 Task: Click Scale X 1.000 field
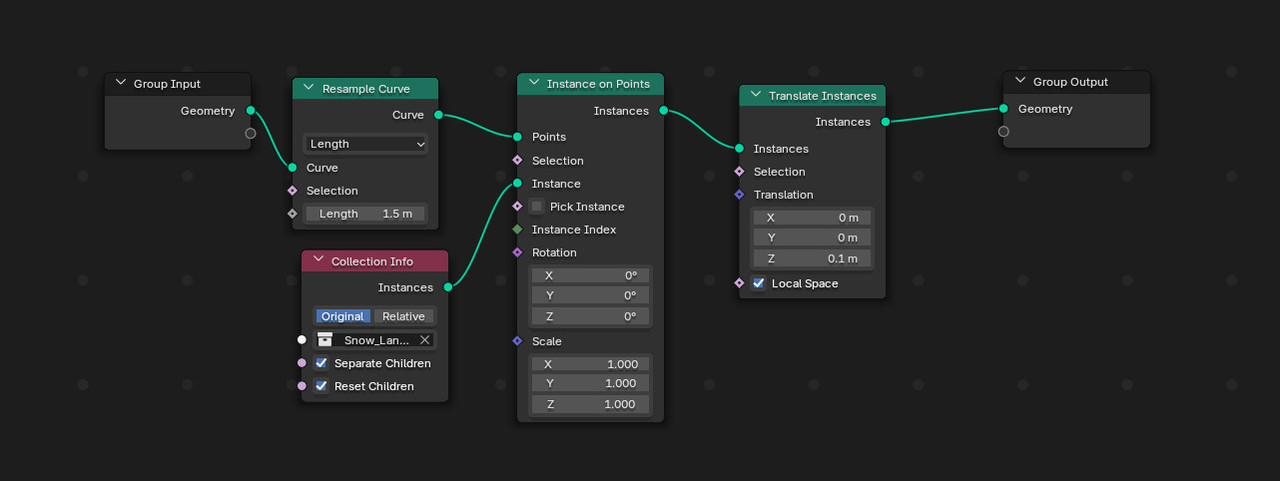pos(590,364)
